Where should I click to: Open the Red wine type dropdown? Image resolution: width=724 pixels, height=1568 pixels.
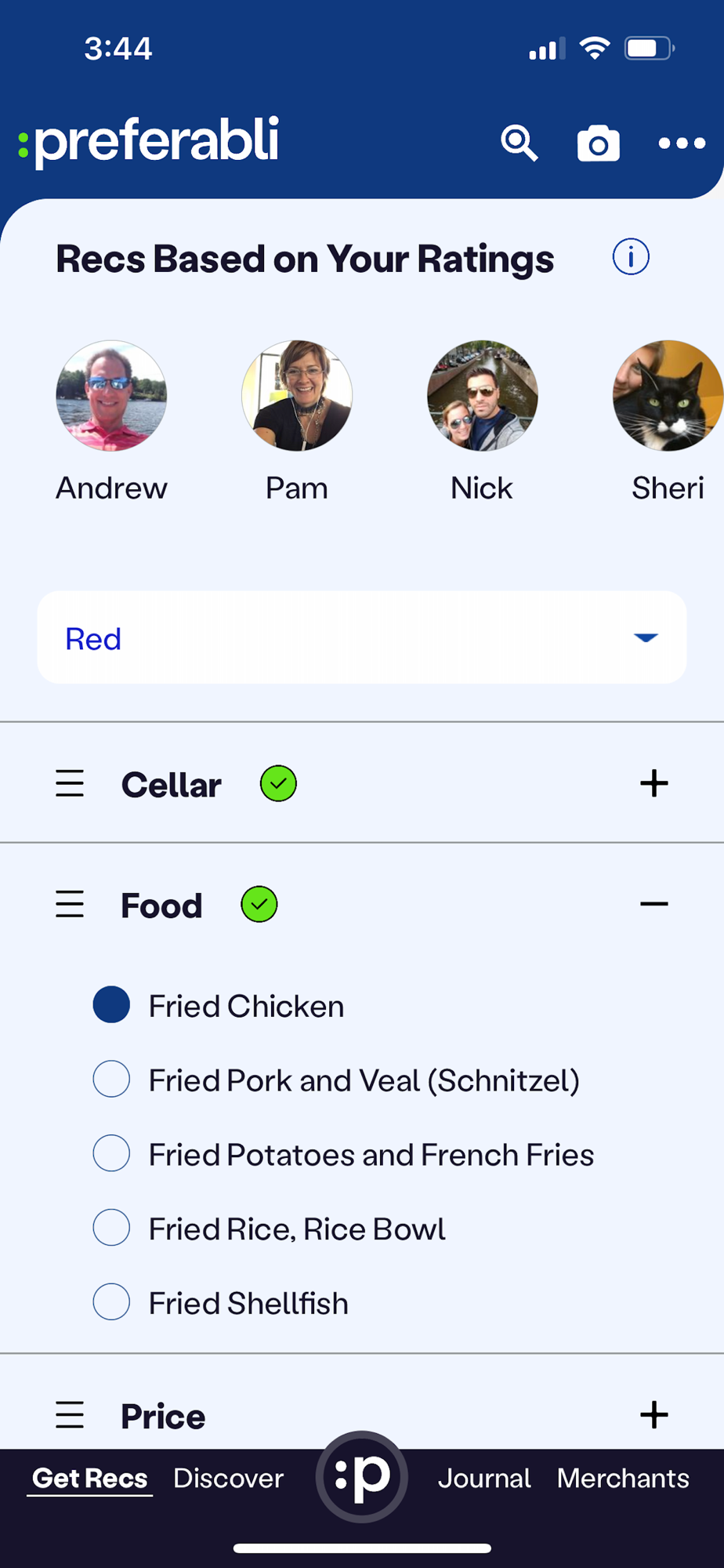click(362, 637)
